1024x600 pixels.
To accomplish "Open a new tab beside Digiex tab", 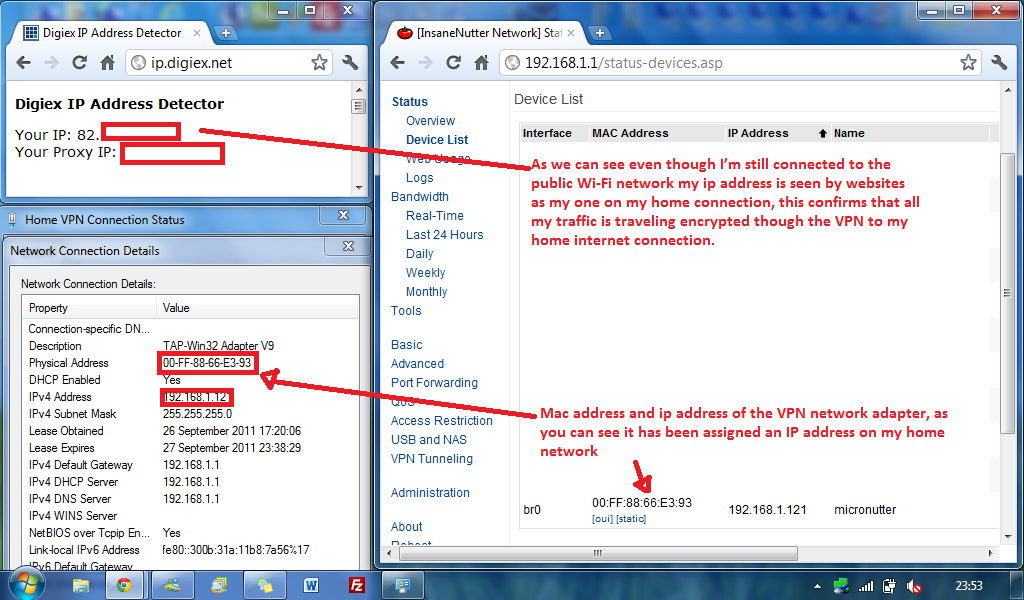I will click(225, 33).
